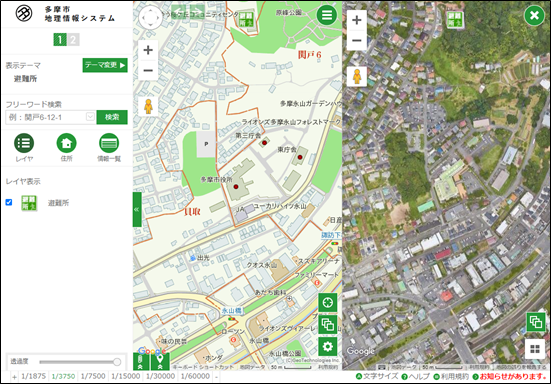Click the 永山橋 intersection label

coord(232,311)
